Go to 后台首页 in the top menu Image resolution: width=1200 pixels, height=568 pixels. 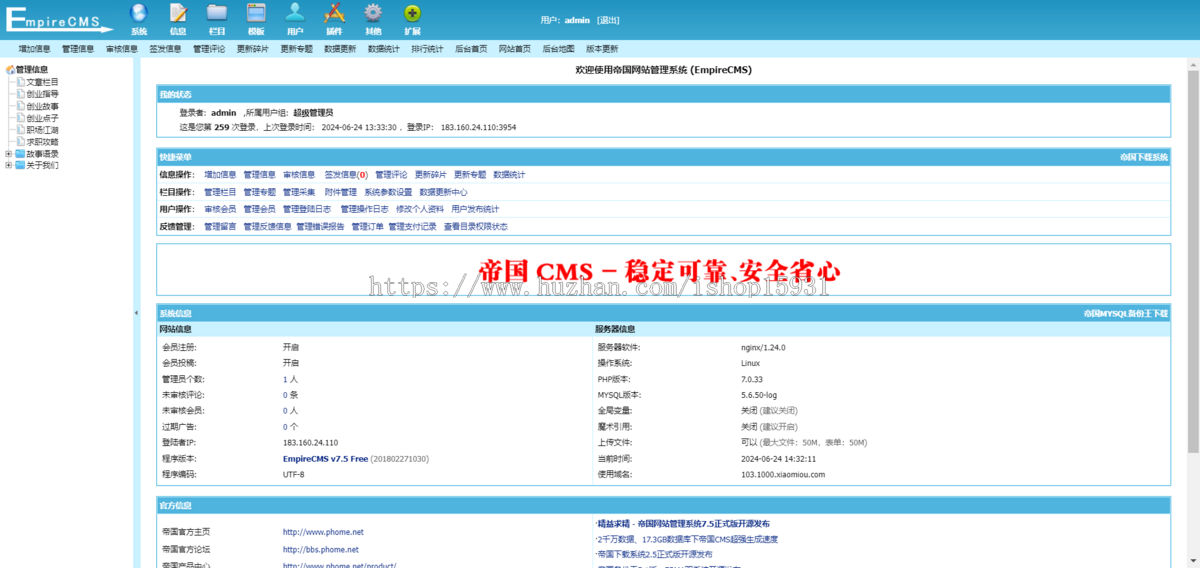471,49
